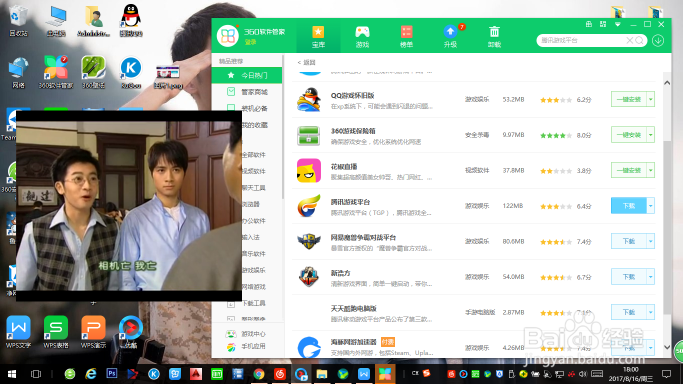
Task: Click the 腾讯游戏平台 app icon
Action: click(x=309, y=205)
